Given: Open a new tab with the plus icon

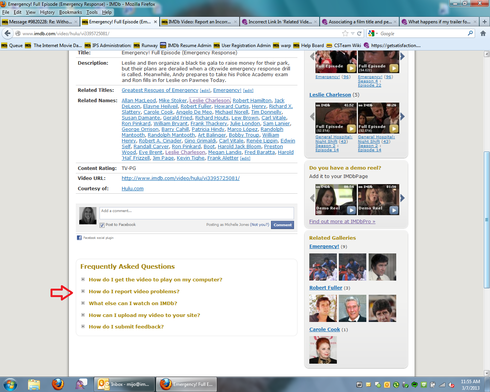Looking at the screenshot, I should point(484,22).
